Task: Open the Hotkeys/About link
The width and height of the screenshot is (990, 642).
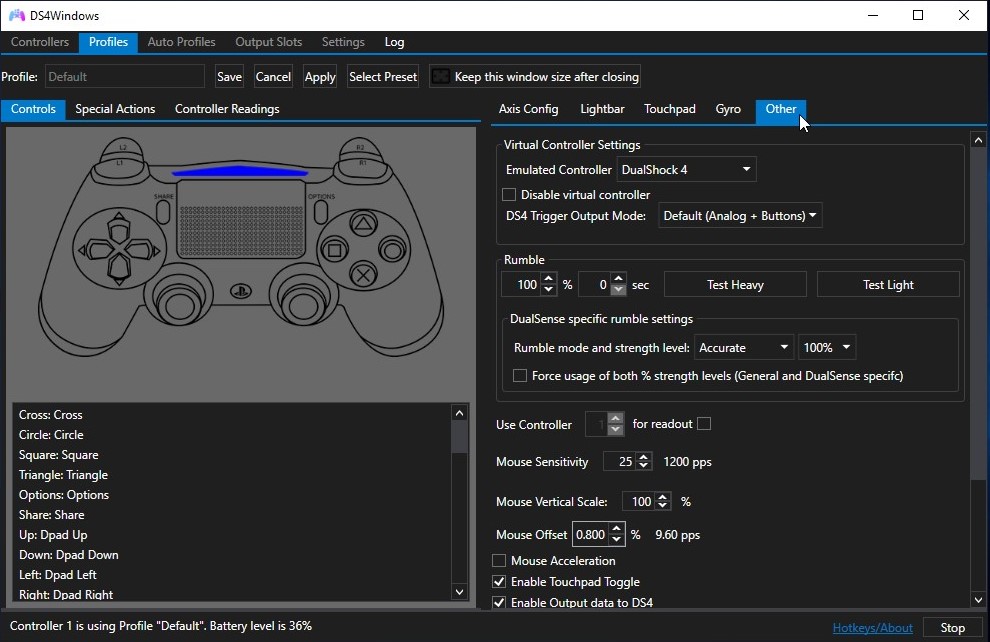Action: coord(872,627)
